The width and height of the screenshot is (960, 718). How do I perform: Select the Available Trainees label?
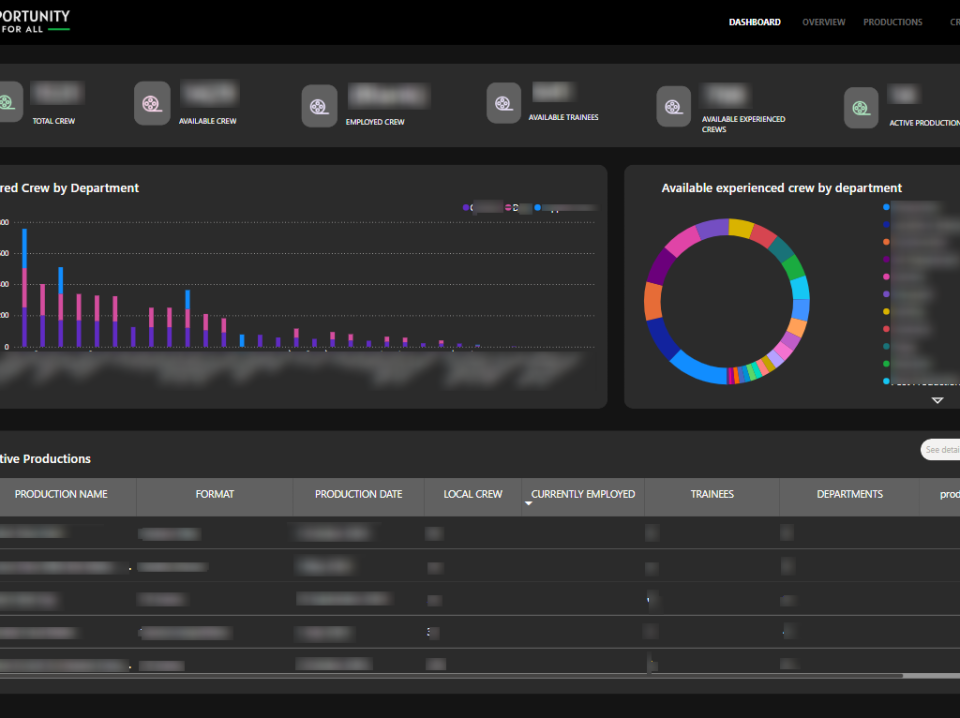pos(563,117)
